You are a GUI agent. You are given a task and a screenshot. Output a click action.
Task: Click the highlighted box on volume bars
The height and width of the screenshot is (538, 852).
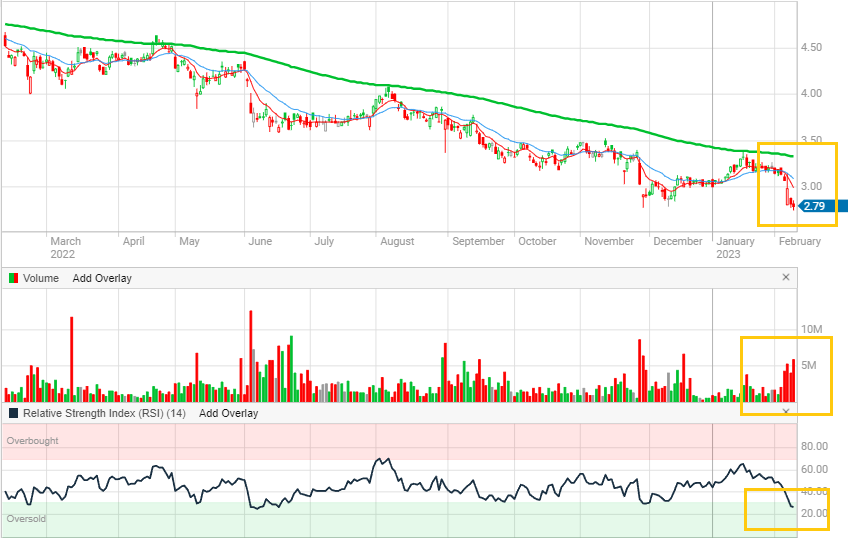coord(785,375)
